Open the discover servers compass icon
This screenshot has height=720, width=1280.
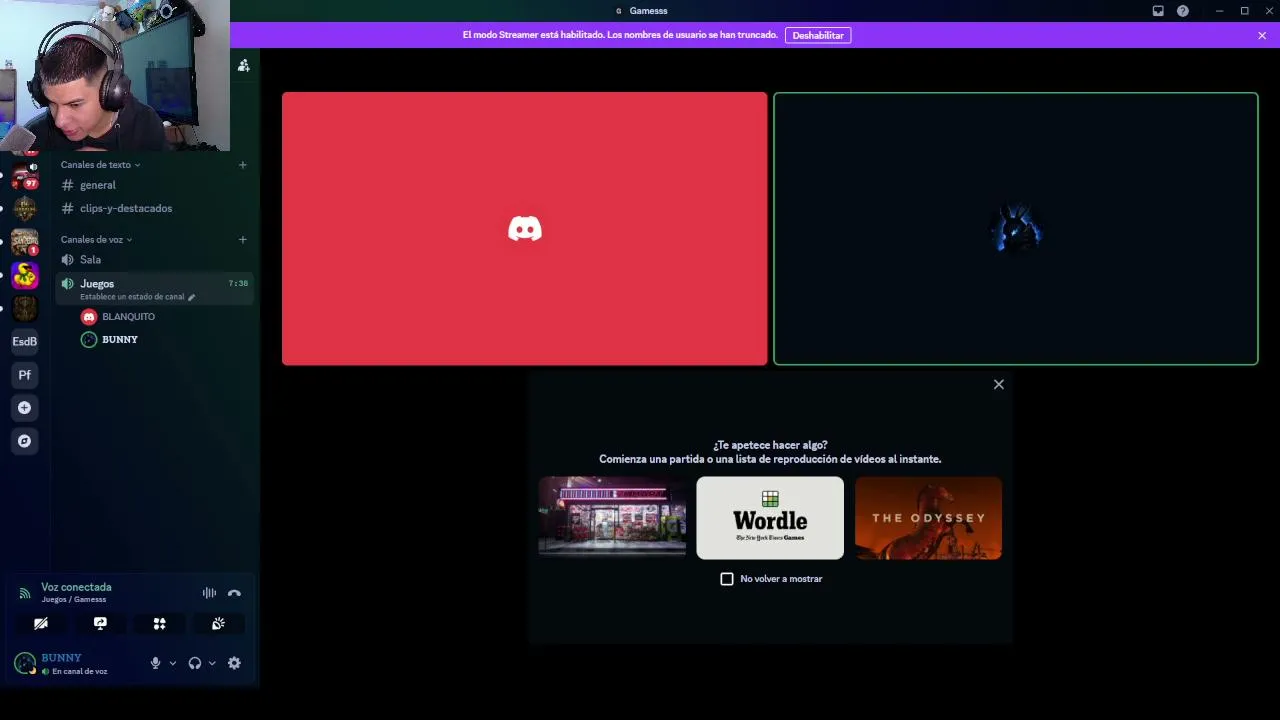click(25, 441)
